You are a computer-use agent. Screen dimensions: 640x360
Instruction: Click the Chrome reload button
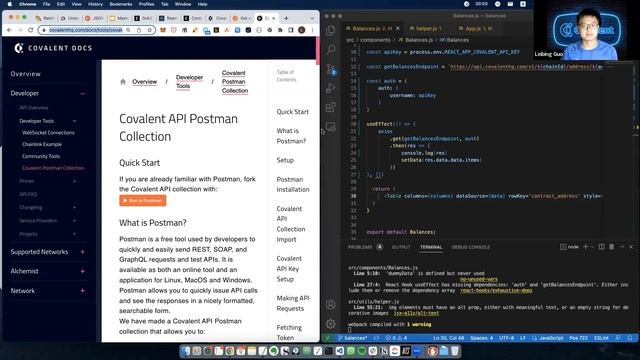(31, 30)
